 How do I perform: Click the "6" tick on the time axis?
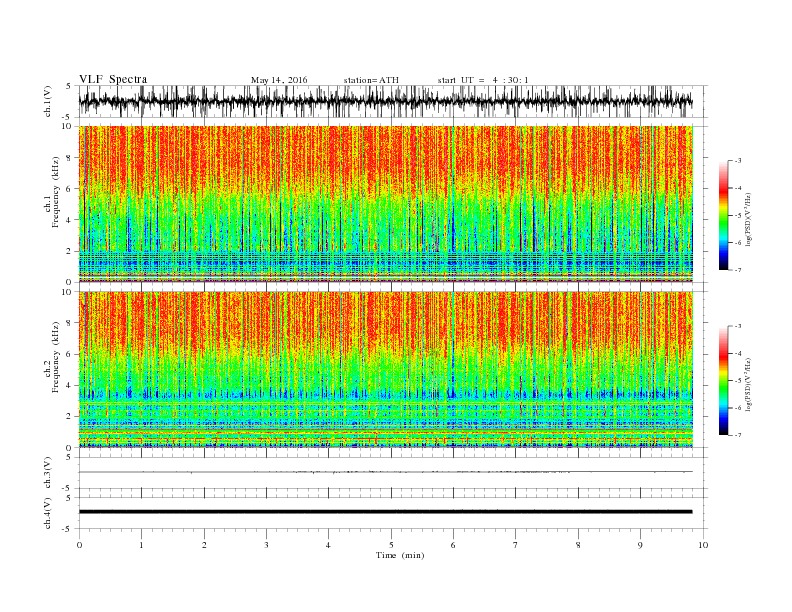[453, 545]
